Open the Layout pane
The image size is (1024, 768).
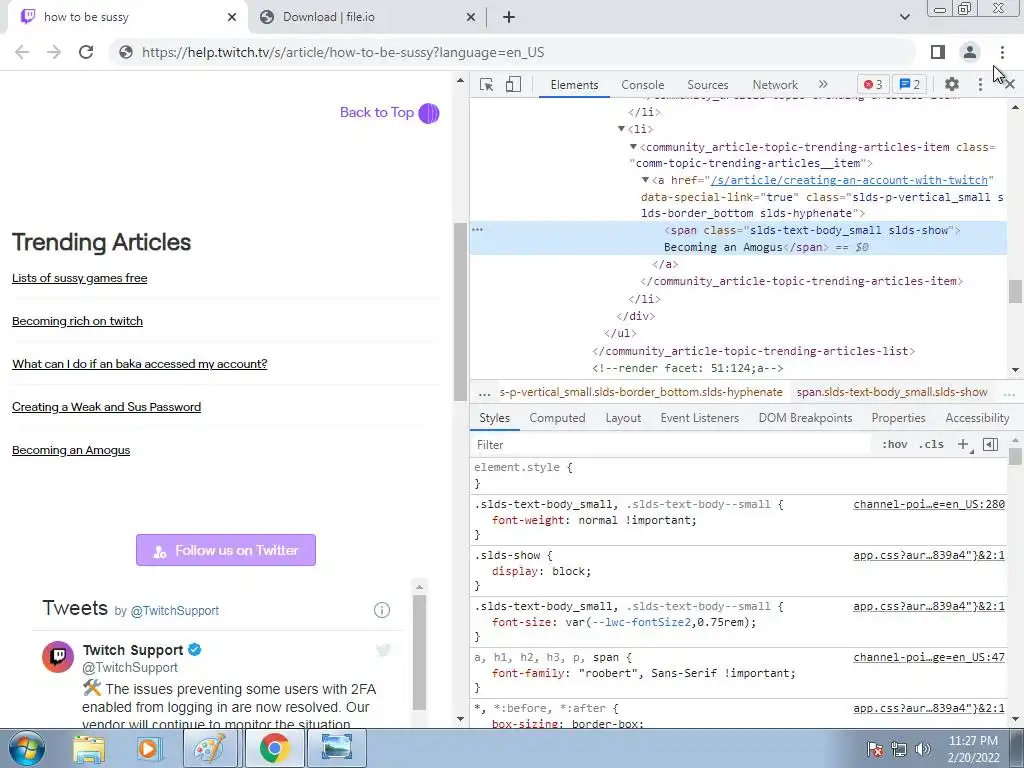point(623,418)
